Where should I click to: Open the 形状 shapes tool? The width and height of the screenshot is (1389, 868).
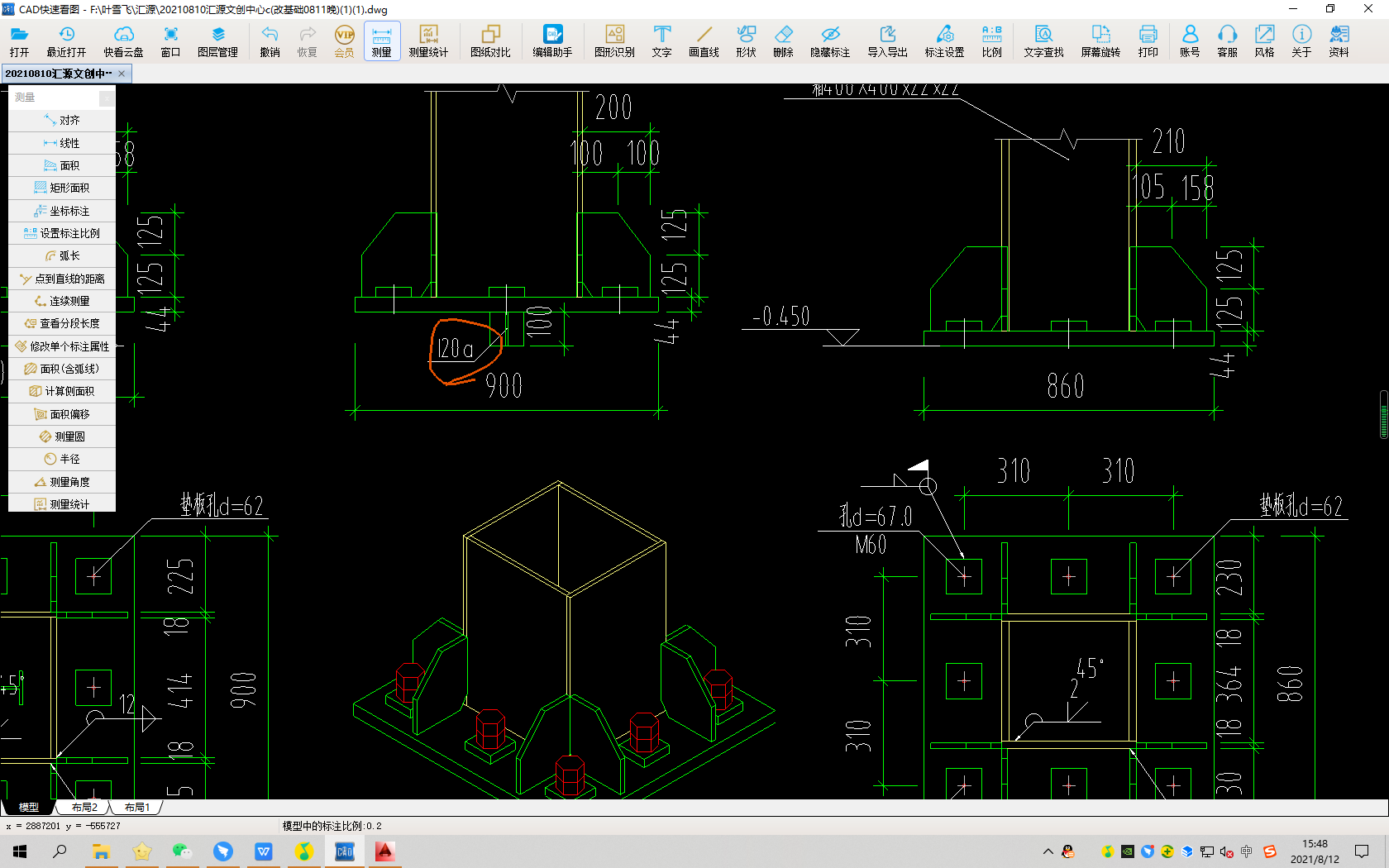(x=746, y=41)
